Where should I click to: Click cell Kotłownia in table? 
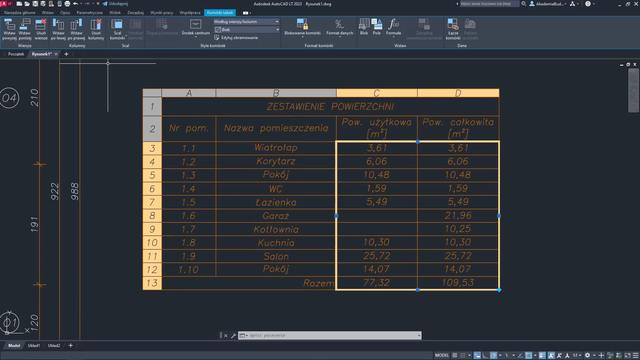[276, 229]
